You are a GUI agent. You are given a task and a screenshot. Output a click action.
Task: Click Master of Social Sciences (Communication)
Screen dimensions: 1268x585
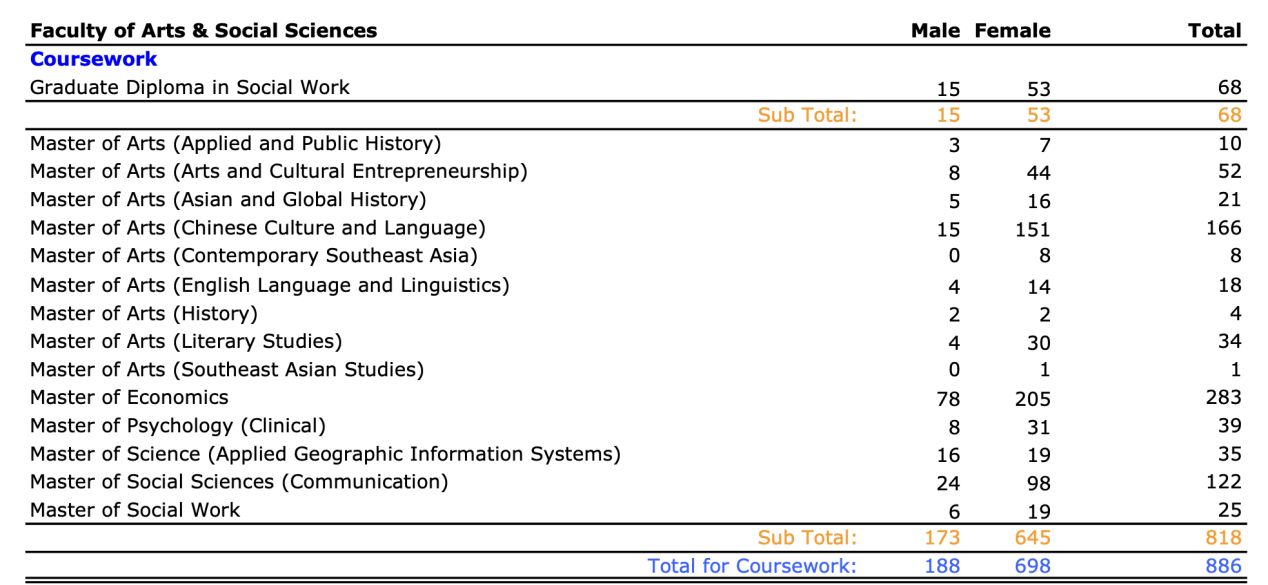(x=239, y=482)
